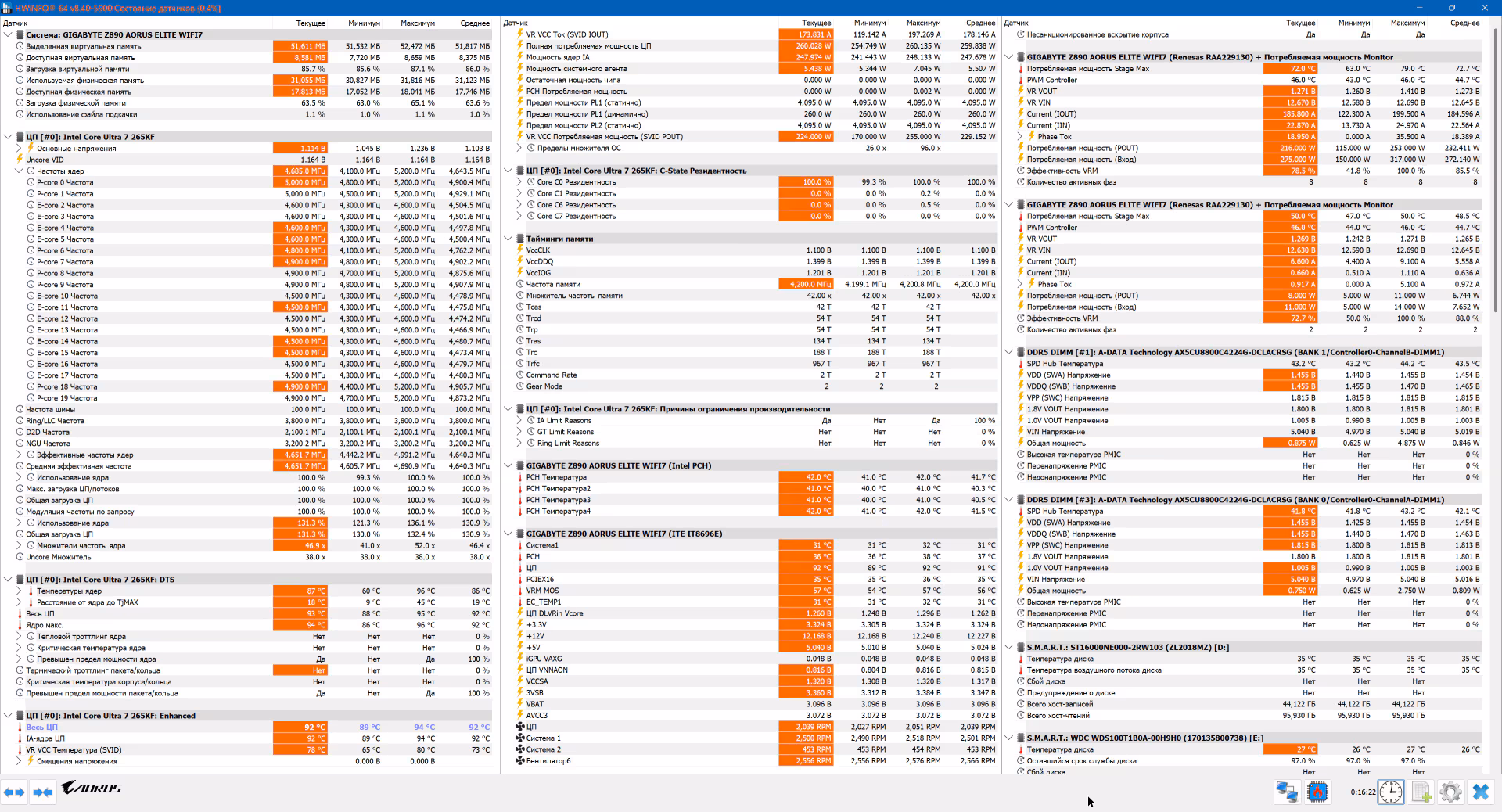Screen dimensions: 1502x812
Task: Click the fan icon beside Система 2
Action: [520, 749]
